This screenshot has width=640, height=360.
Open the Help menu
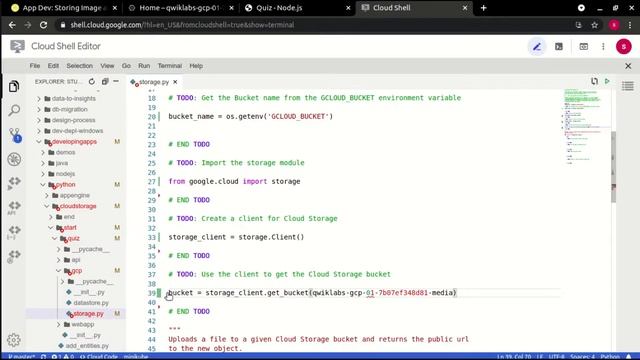point(196,66)
